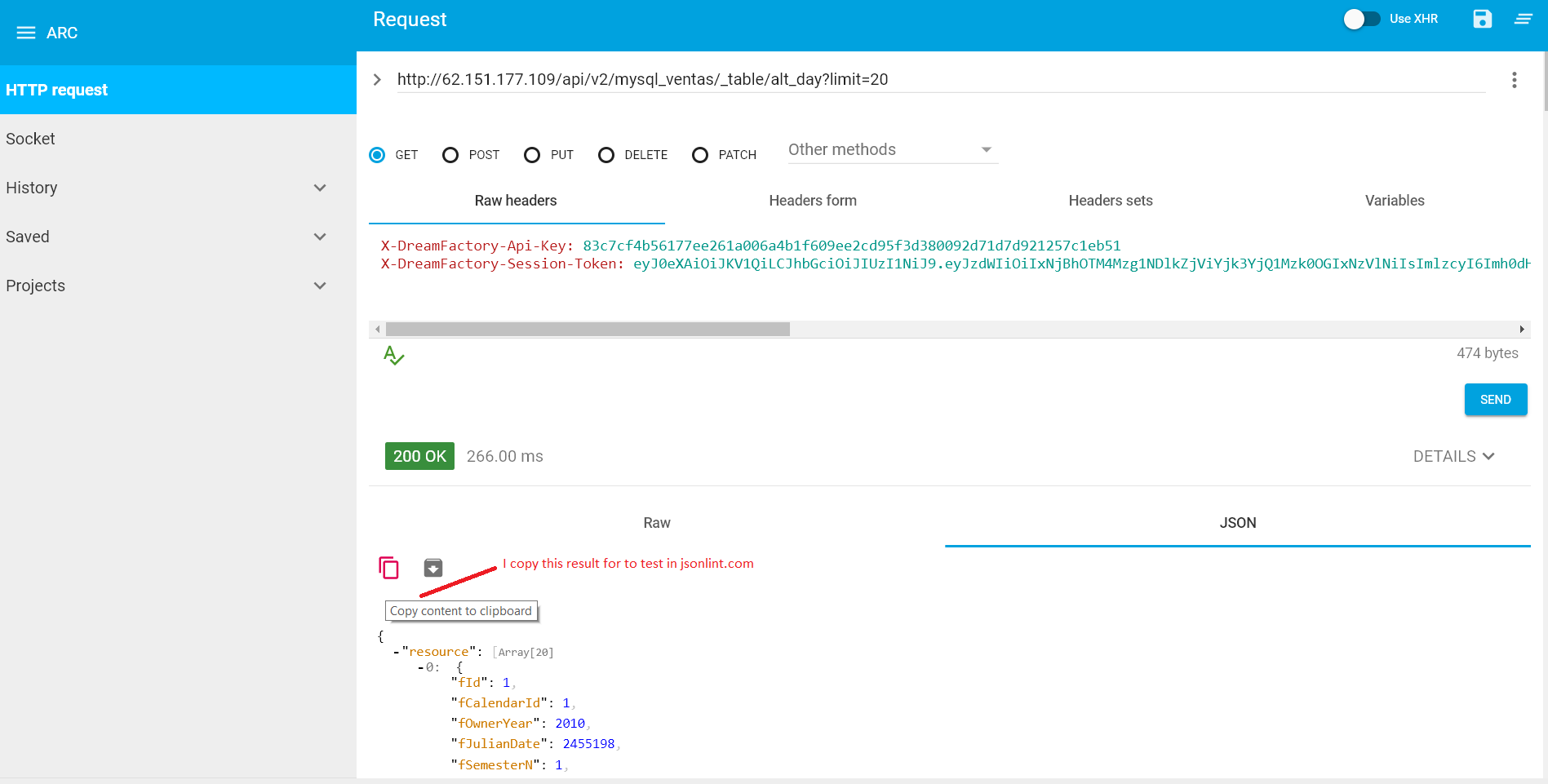Open the Variables tab
Viewport: 1548px width, 784px height.
(1395, 201)
